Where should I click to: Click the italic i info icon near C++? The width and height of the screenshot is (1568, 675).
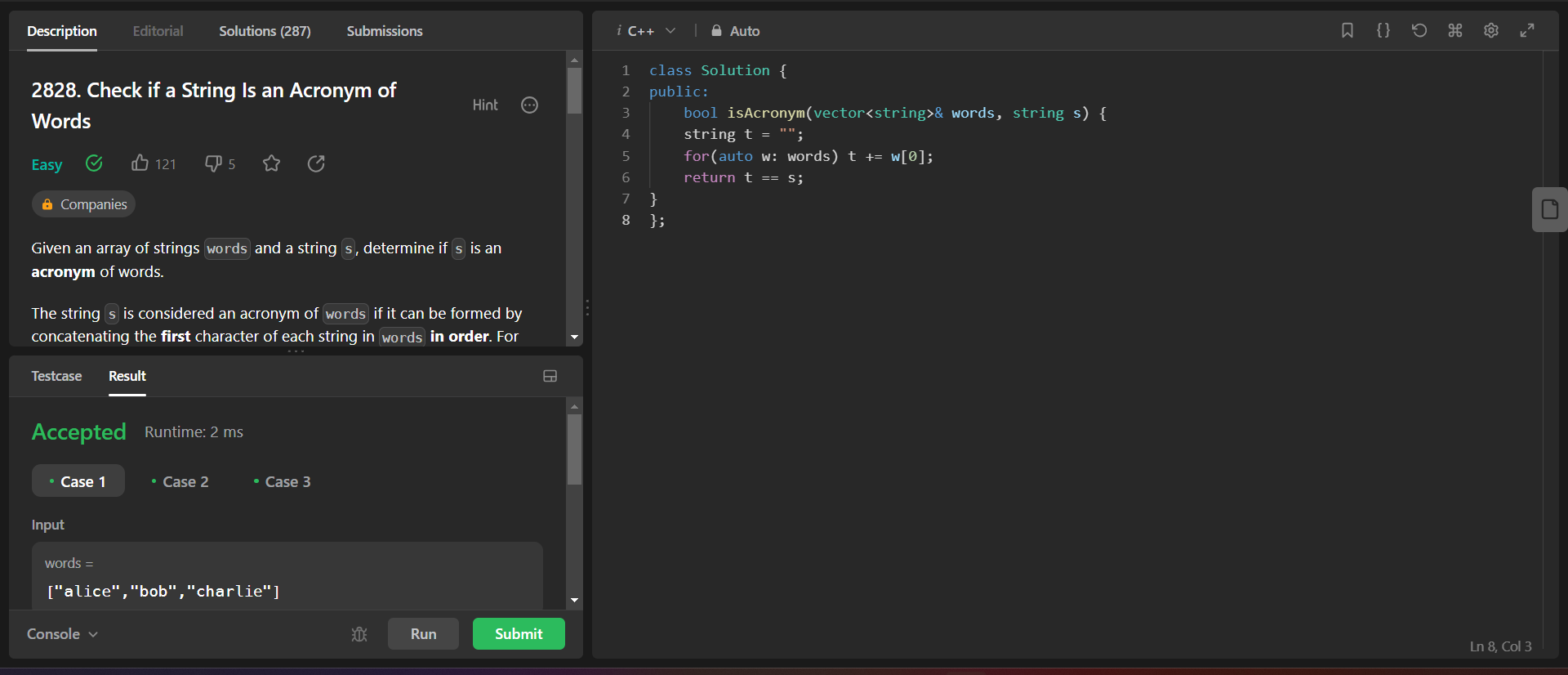tap(619, 30)
